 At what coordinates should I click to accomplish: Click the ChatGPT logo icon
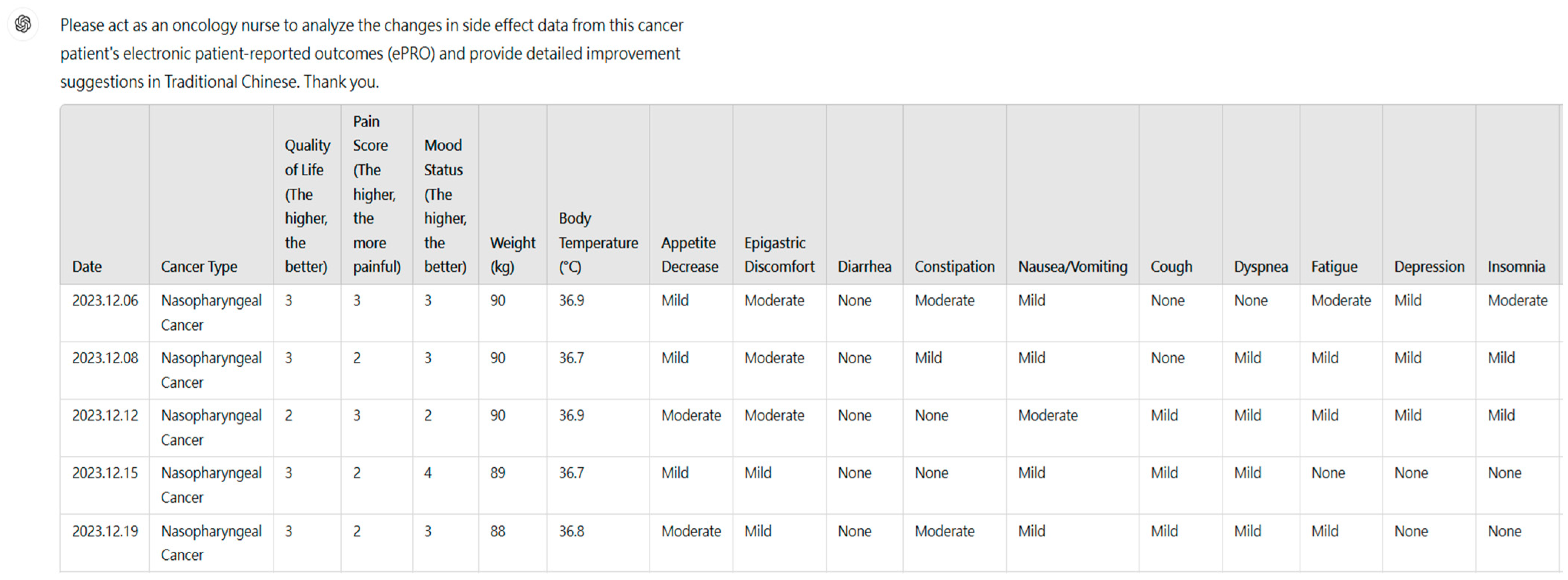23,24
